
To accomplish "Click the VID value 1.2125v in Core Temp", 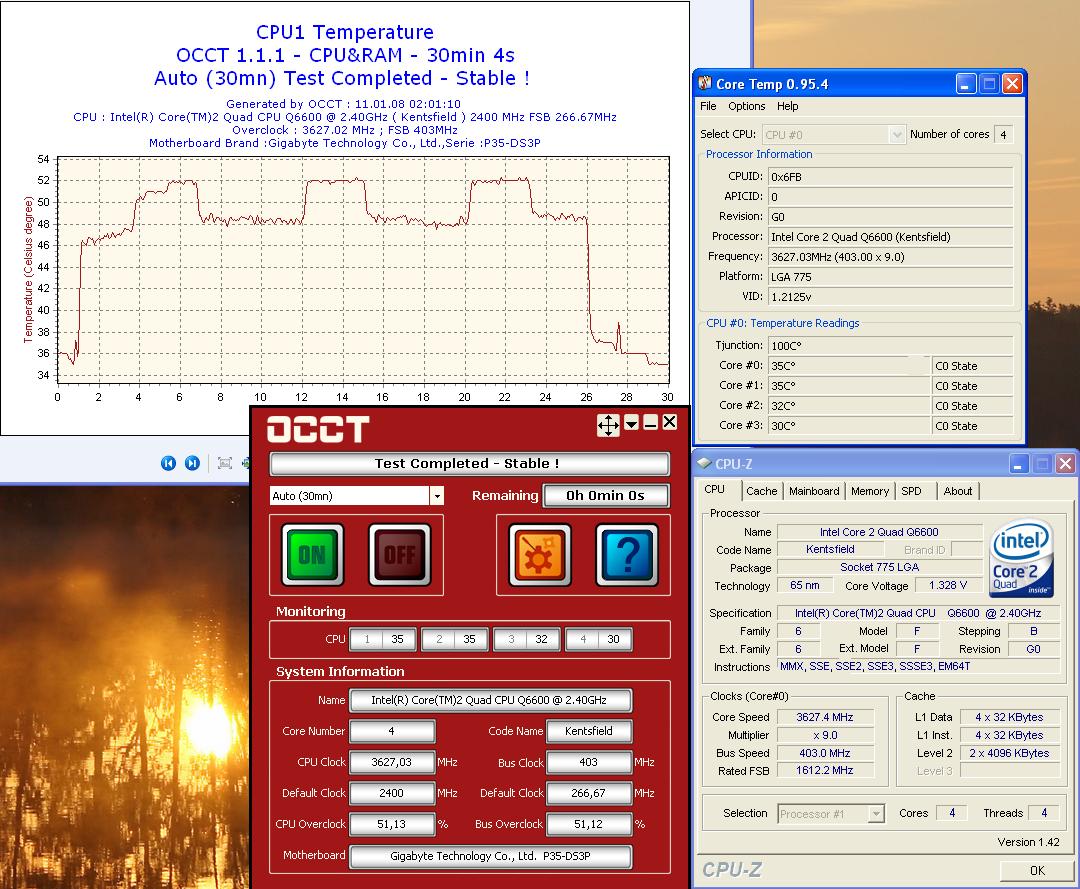I will [891, 297].
